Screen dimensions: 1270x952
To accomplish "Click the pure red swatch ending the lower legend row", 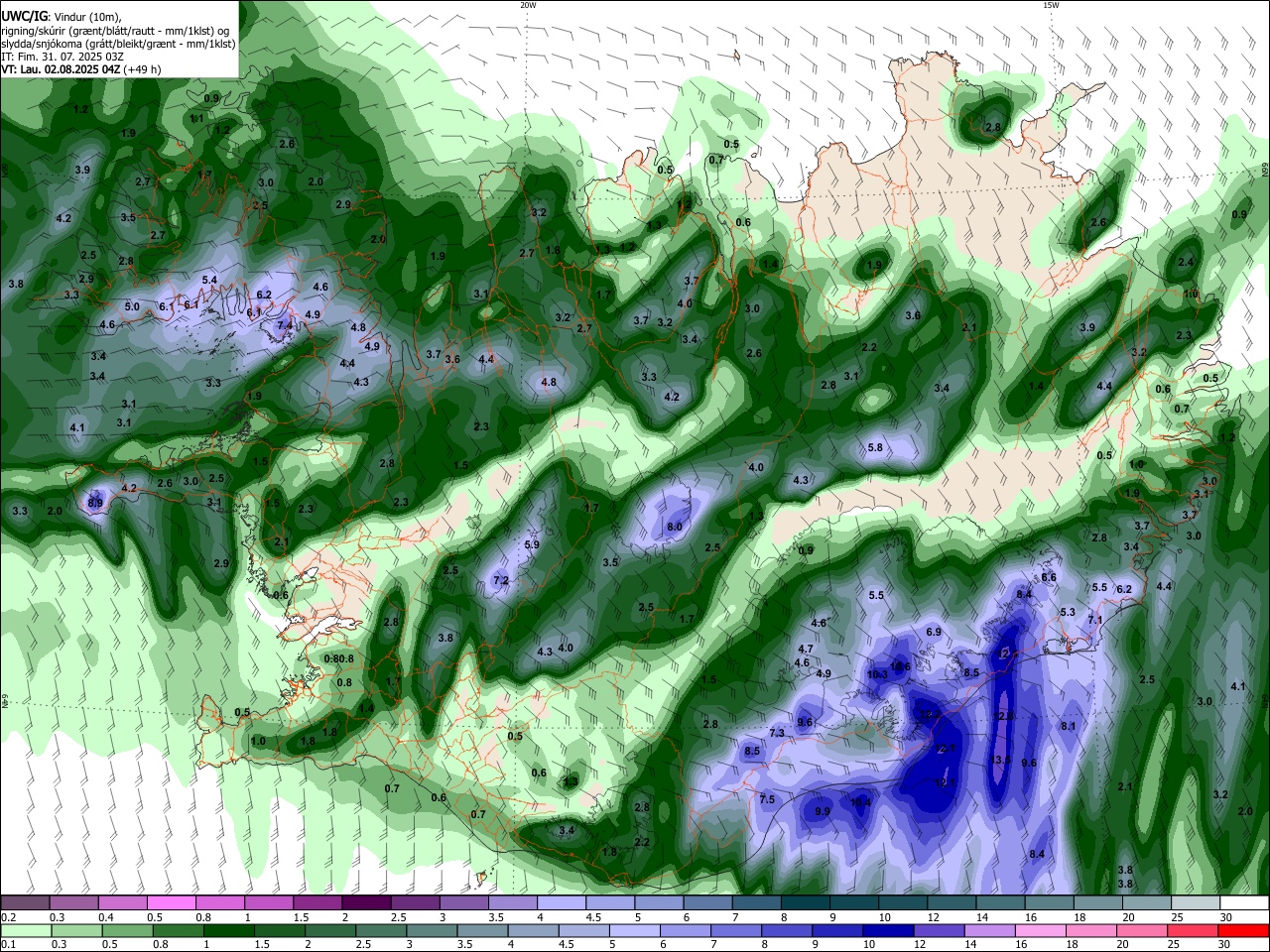I will [1242, 931].
